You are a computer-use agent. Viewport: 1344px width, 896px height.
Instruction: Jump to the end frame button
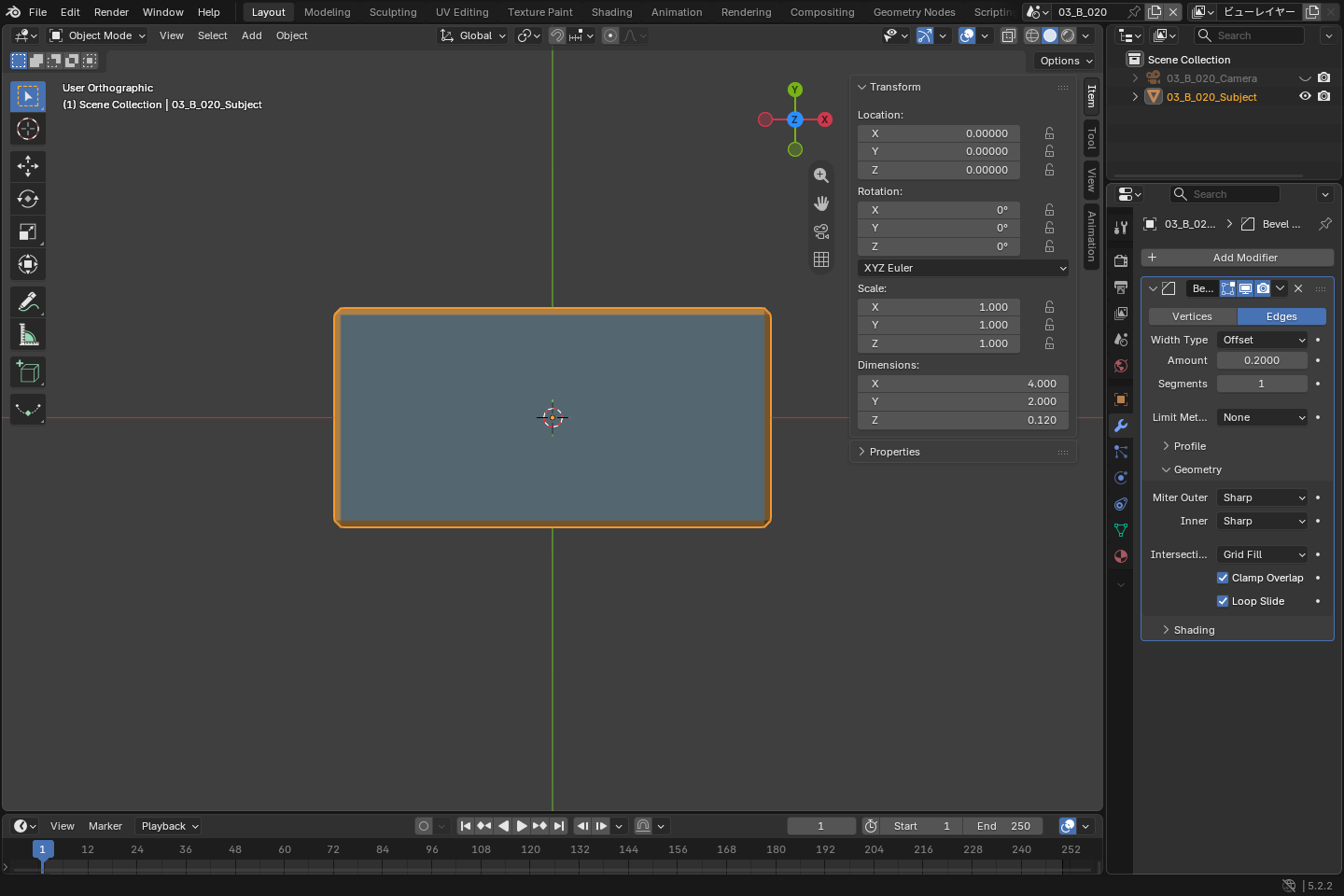[x=558, y=826]
